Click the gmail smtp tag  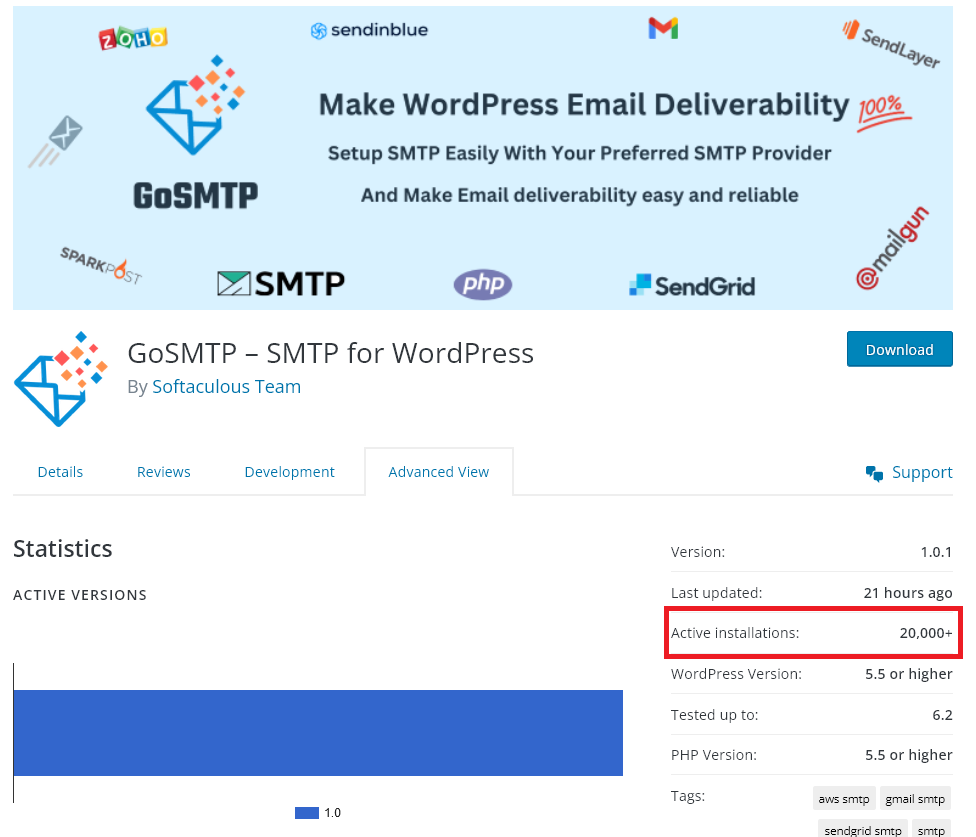coord(914,798)
